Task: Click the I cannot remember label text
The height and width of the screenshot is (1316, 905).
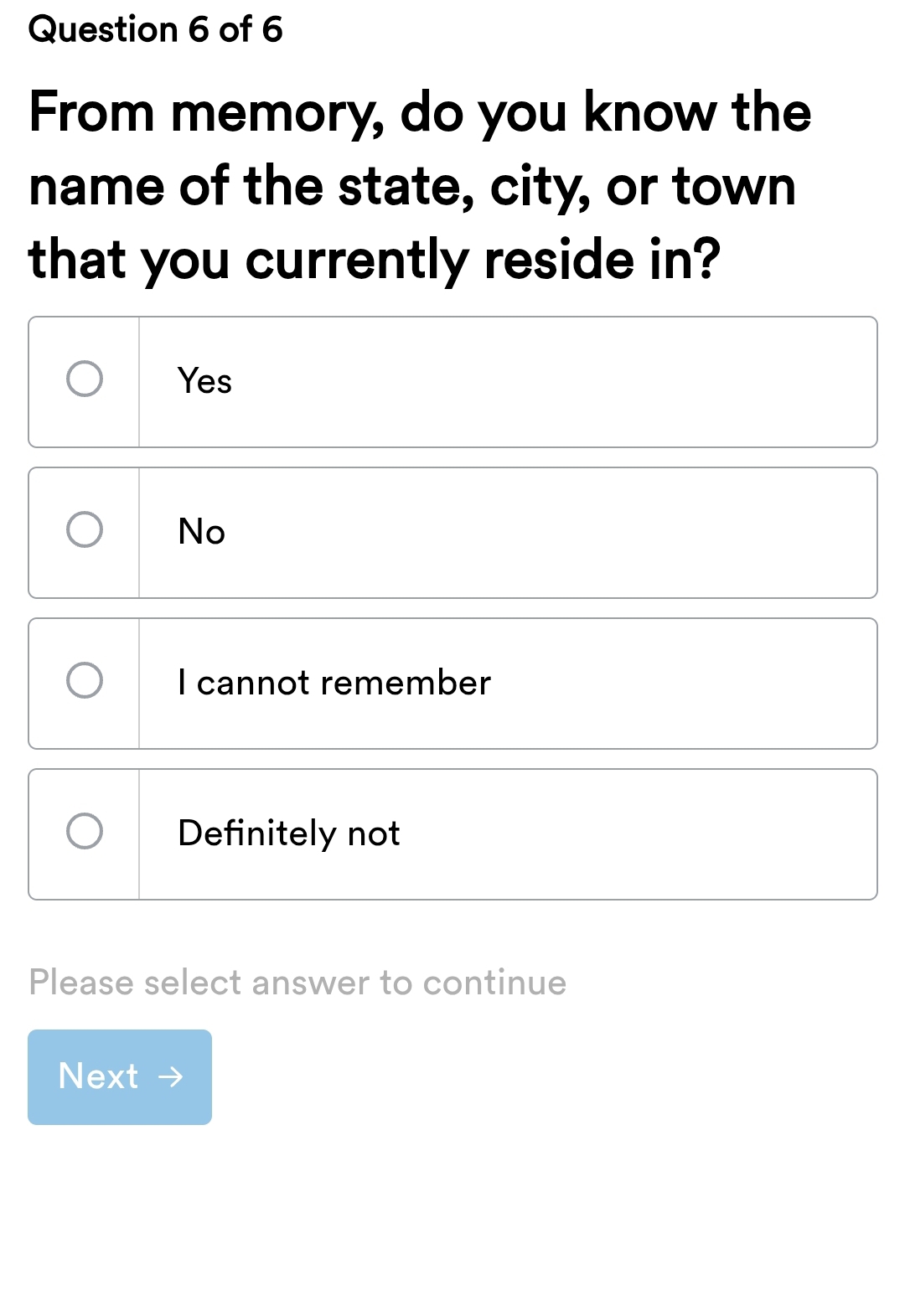Action: [334, 681]
